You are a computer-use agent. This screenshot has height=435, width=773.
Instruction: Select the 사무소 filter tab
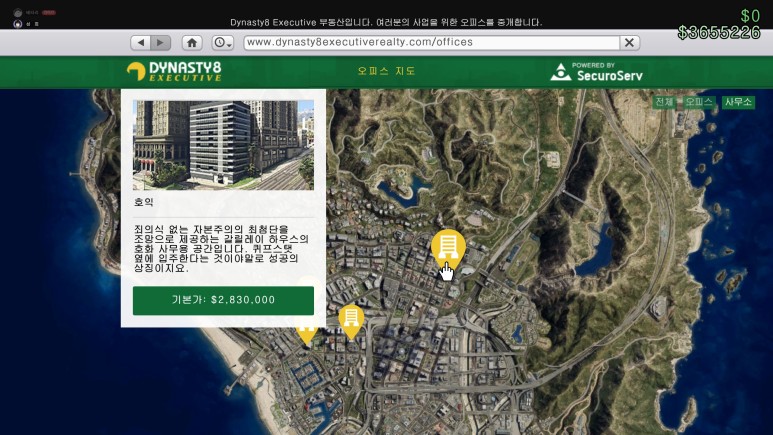(738, 102)
